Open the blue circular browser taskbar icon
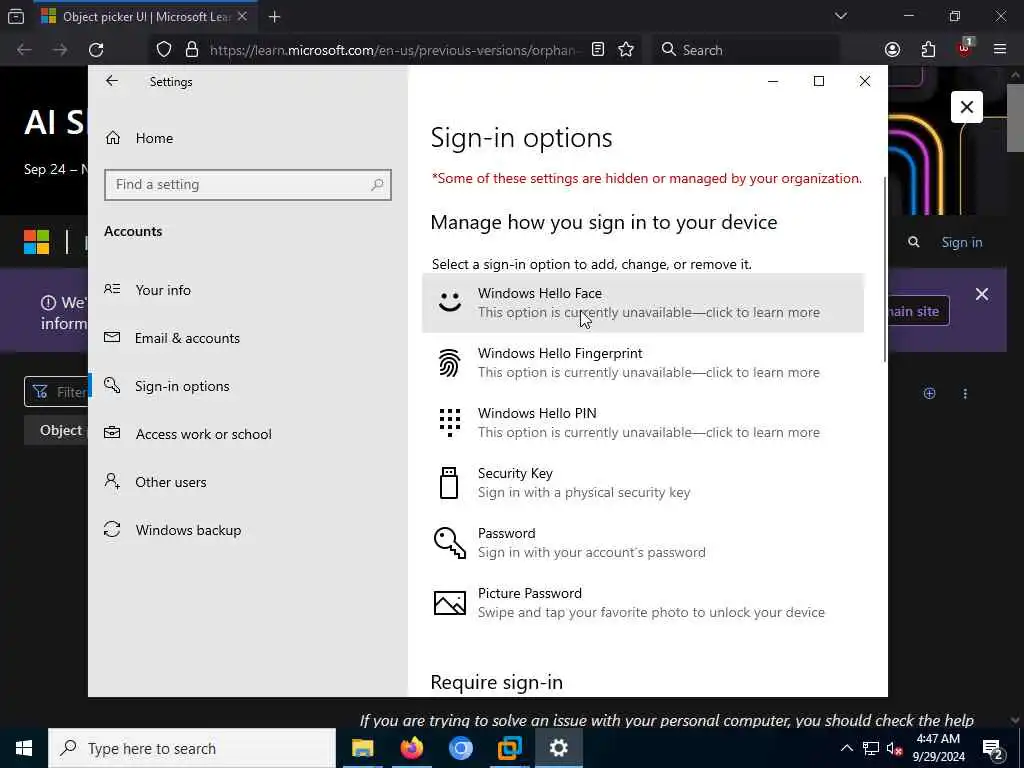The width and height of the screenshot is (1024, 768). click(x=460, y=748)
